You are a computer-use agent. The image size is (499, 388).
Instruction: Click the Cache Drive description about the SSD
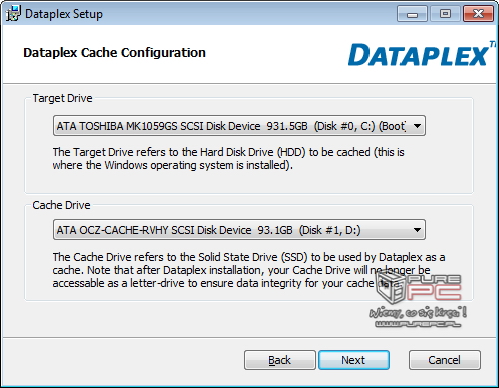pyautogui.click(x=249, y=270)
